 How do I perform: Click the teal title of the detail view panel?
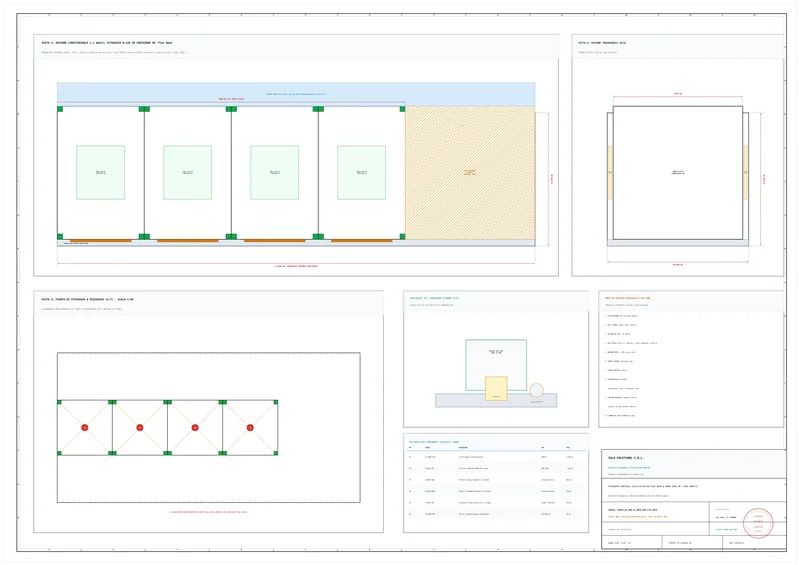pos(434,298)
